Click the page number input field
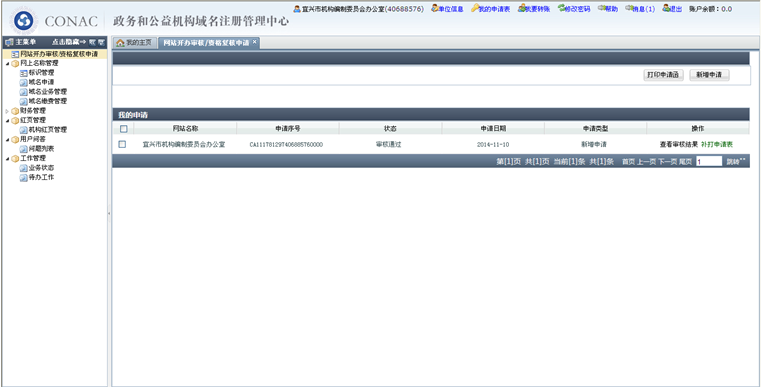The image size is (761, 388). click(x=709, y=162)
